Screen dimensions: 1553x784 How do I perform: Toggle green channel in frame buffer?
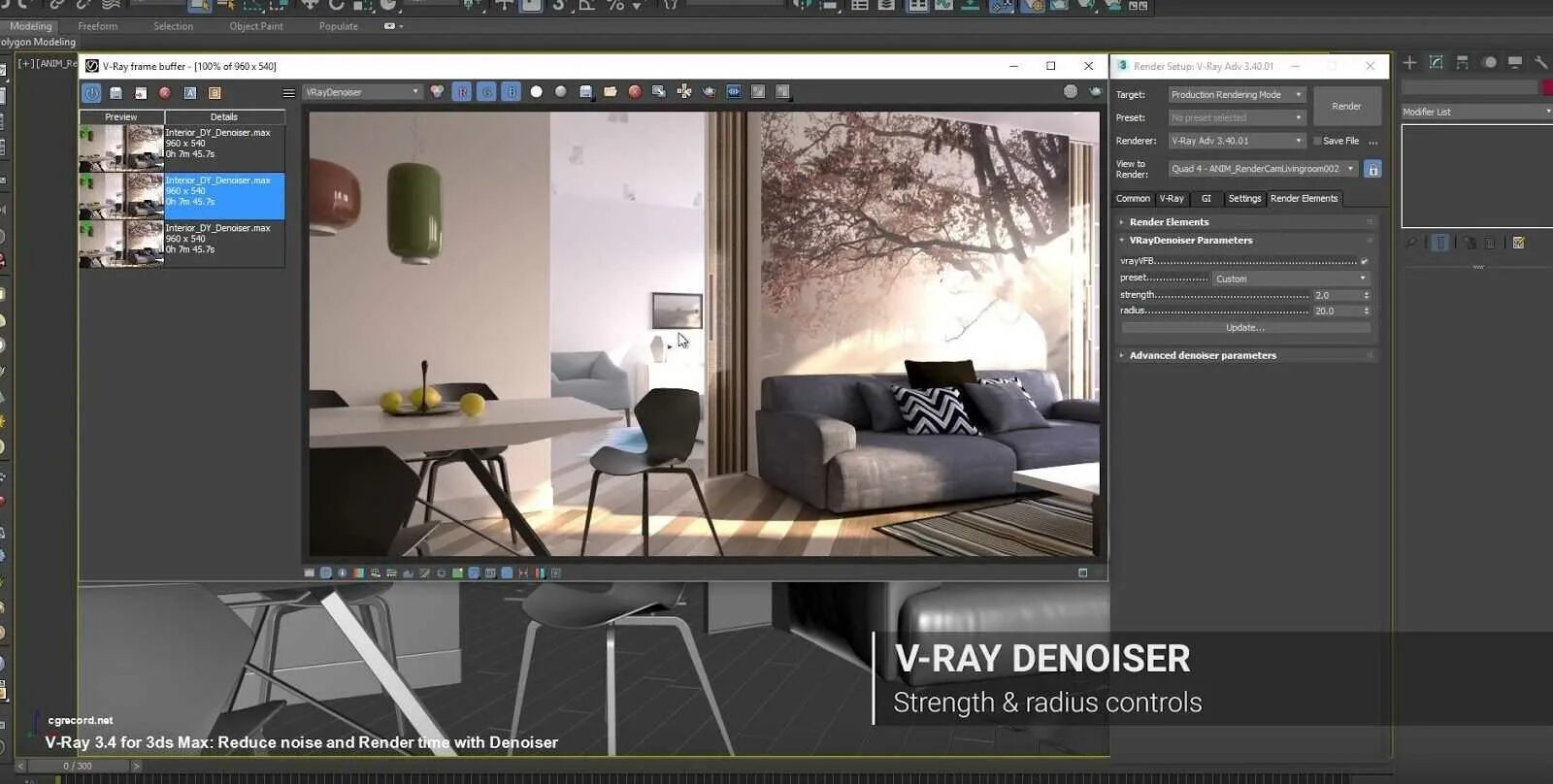[x=486, y=91]
